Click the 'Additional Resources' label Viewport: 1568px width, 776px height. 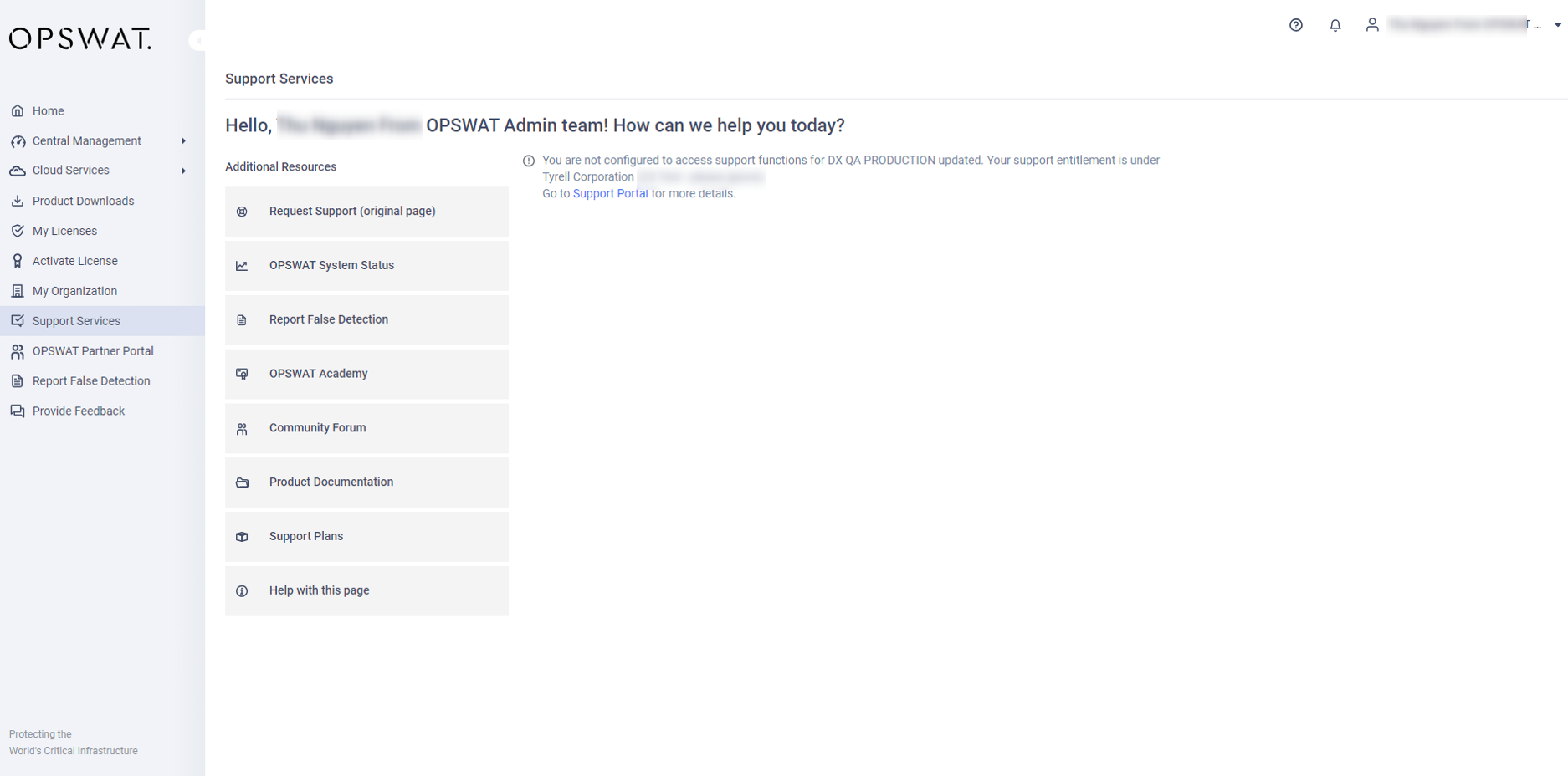281,167
